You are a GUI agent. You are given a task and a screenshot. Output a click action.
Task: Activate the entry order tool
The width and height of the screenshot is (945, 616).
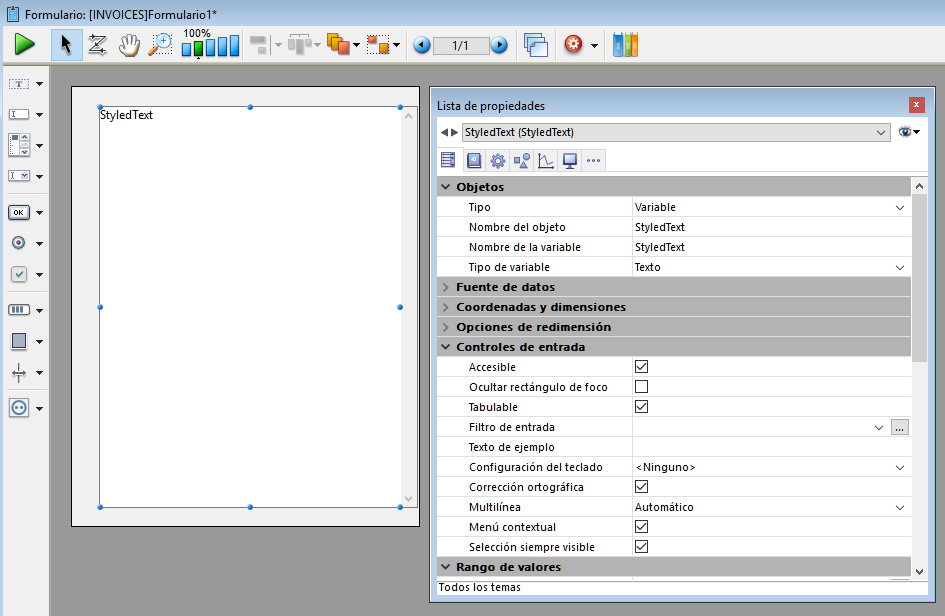pos(97,45)
